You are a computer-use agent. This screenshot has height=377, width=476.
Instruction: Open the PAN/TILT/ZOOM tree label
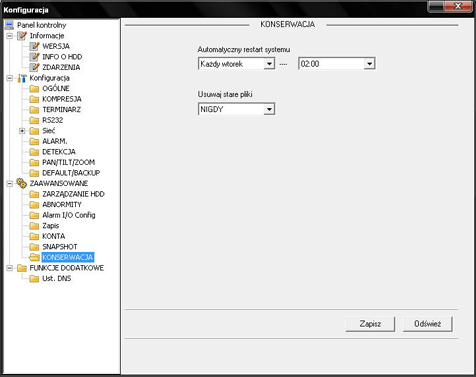[x=68, y=162]
